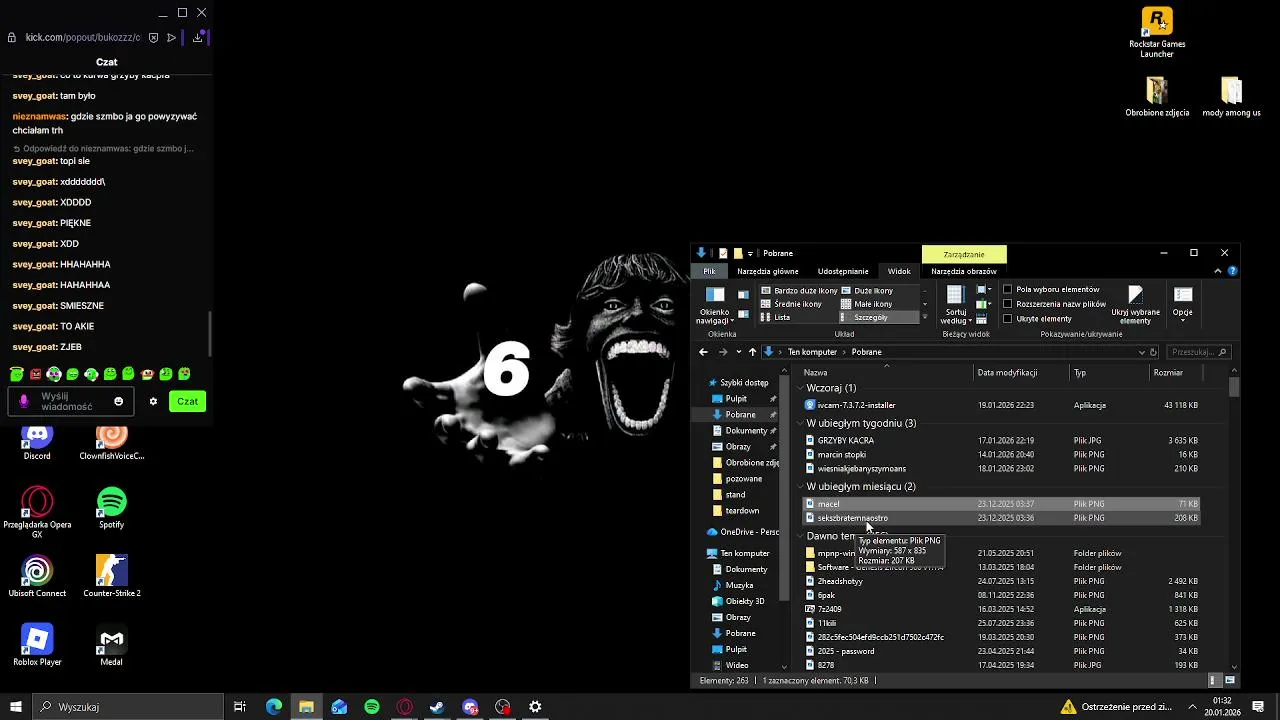This screenshot has height=720, width=1280.
Task: Click the Back arrow in Explorer
Action: point(703,352)
